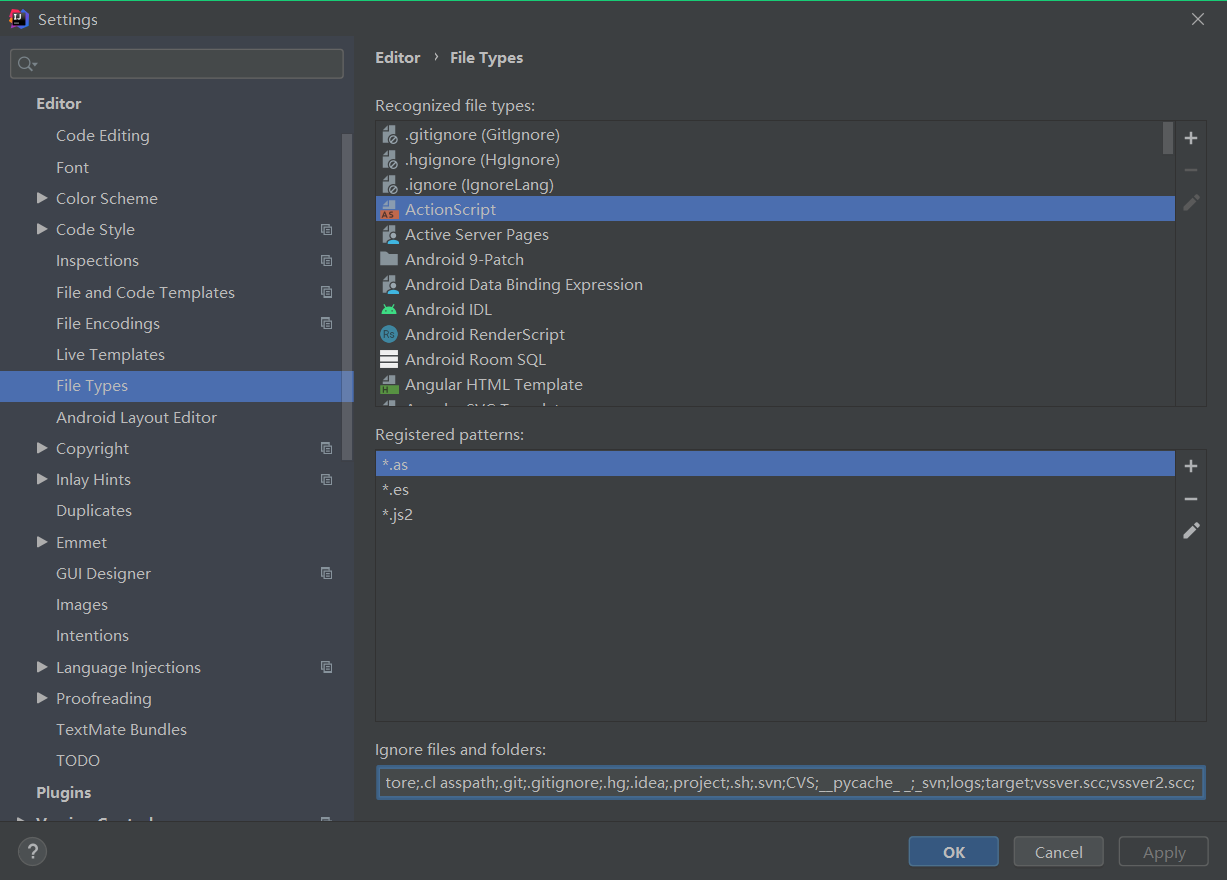Click the ActionScript AS icon

[390, 210]
